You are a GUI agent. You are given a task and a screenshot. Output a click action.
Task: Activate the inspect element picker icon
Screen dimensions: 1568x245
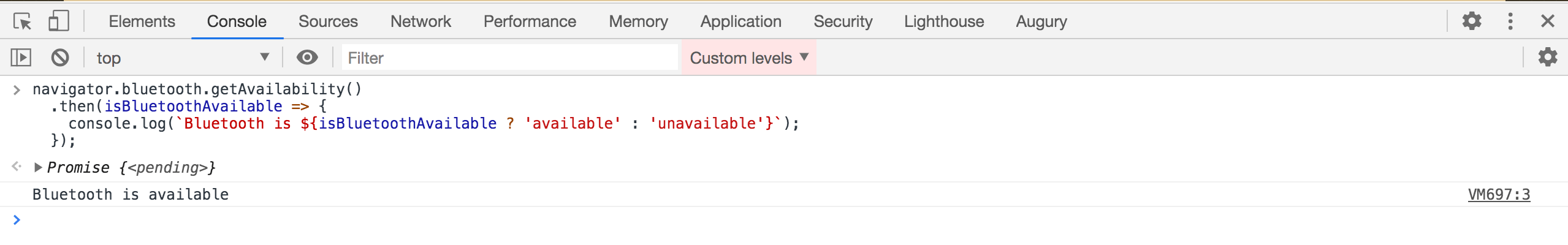(x=23, y=21)
